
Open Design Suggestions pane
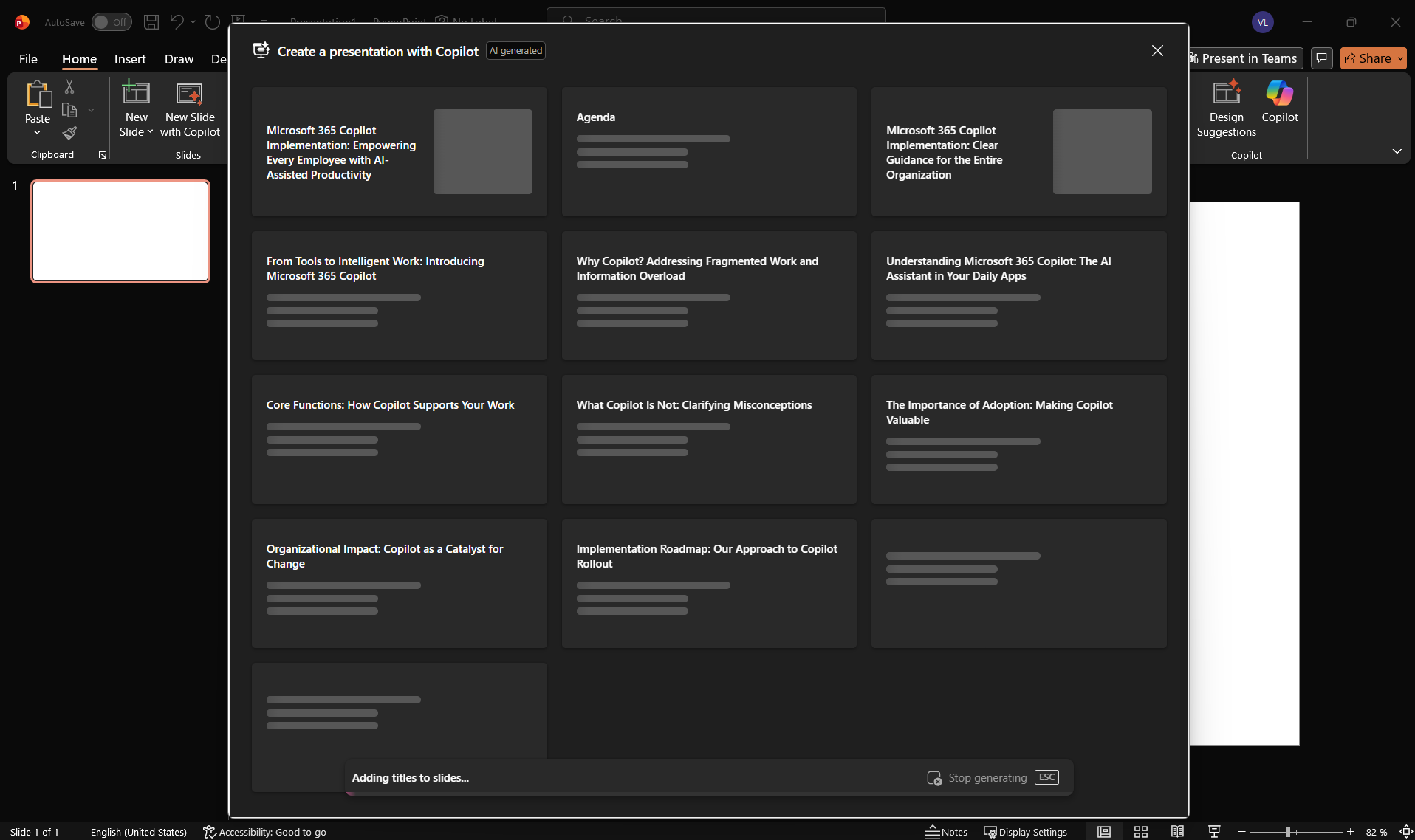1226,109
